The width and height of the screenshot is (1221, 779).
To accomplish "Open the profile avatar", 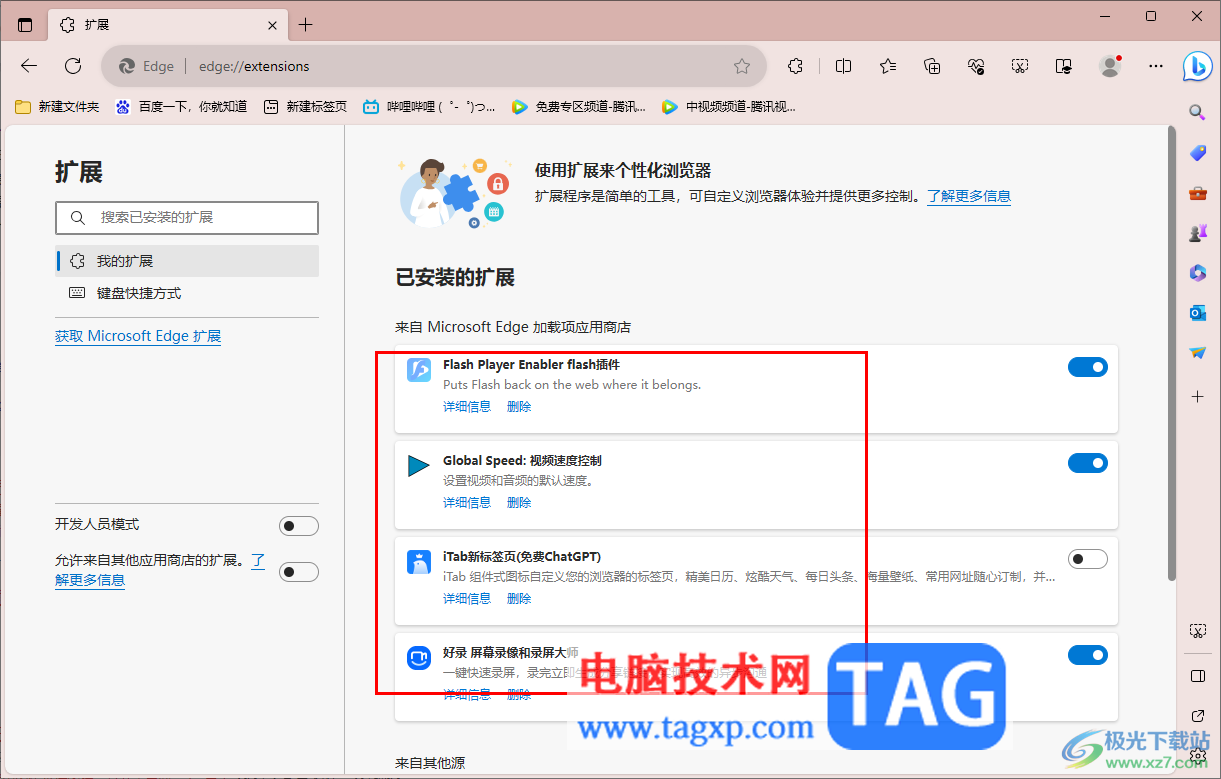I will [x=1110, y=66].
